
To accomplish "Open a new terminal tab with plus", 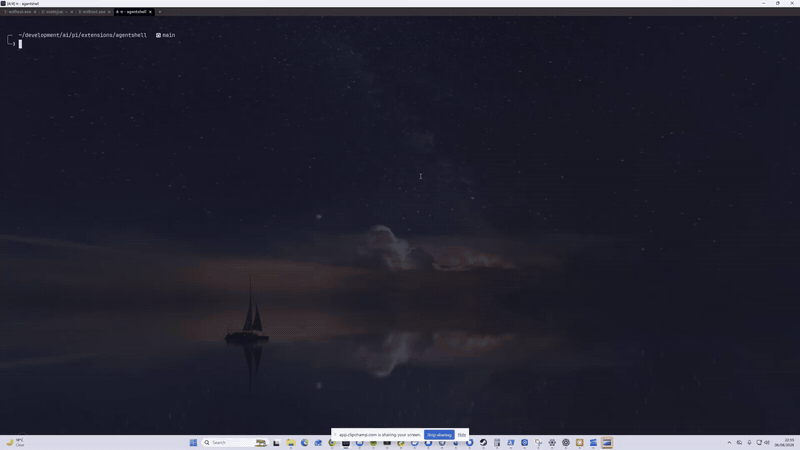I will coord(160,12).
